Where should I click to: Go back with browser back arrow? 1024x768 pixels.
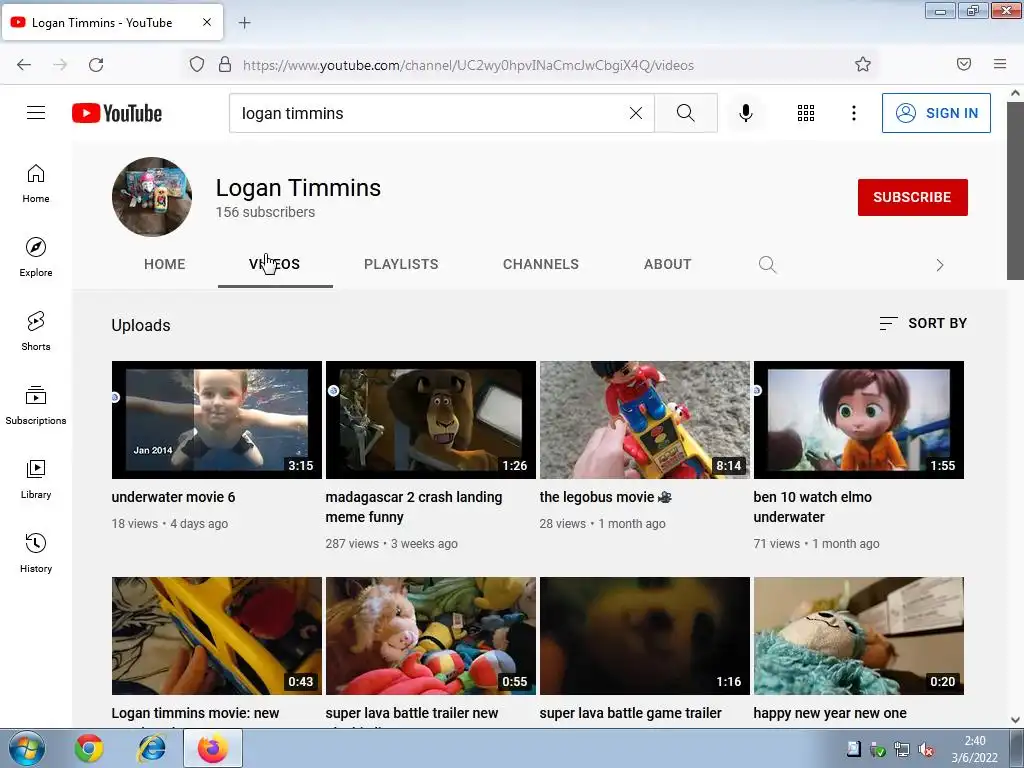[24, 65]
